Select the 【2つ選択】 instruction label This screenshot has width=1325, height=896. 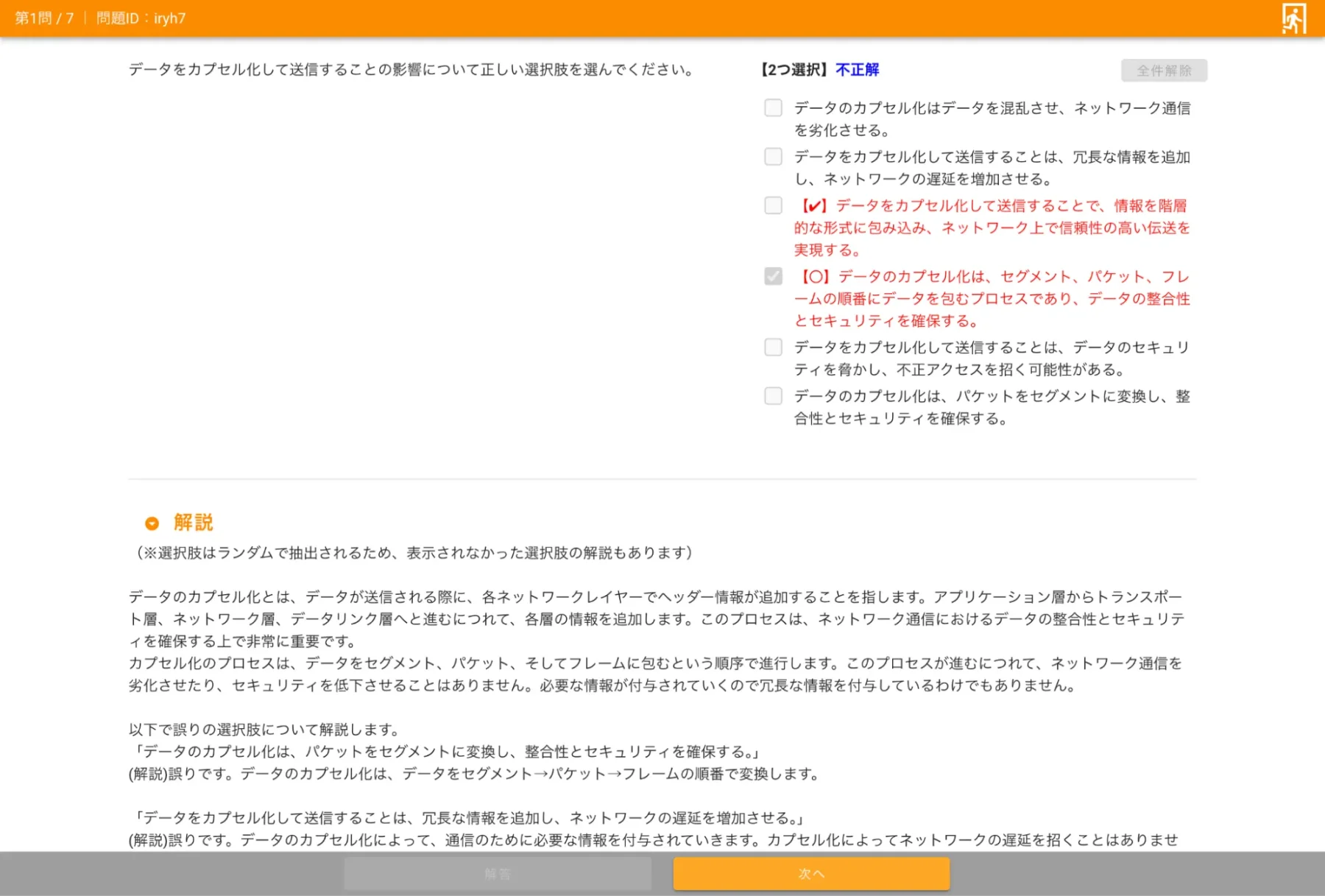(794, 69)
